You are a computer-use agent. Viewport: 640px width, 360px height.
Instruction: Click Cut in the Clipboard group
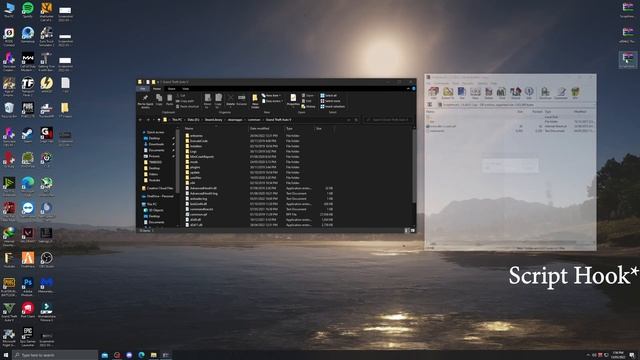coord(182,96)
